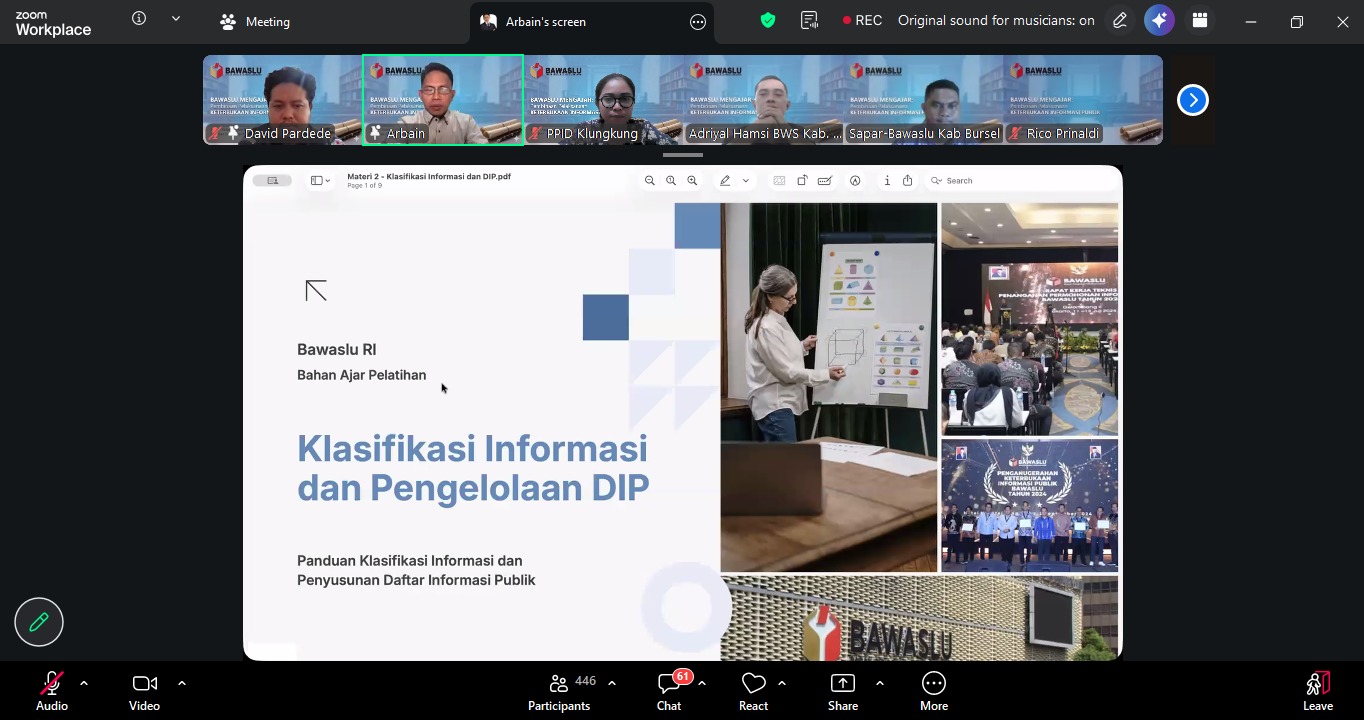Click the Leave meeting button
This screenshot has width=1364, height=720.
(1318, 691)
